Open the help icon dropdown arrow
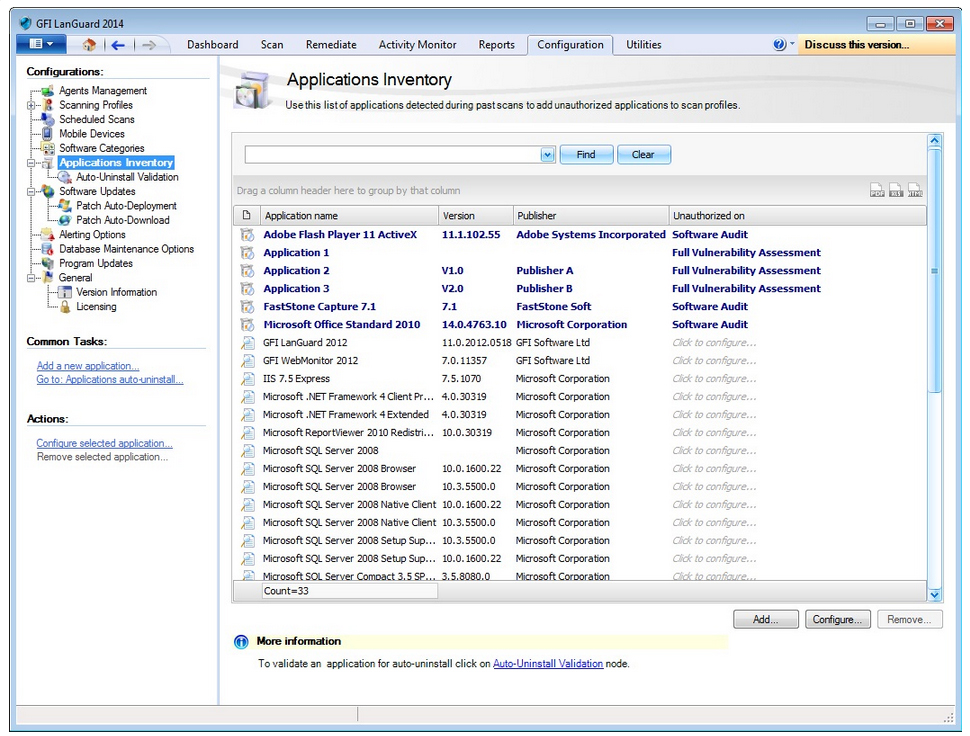Viewport: 970px width, 736px height. pyautogui.click(x=792, y=44)
